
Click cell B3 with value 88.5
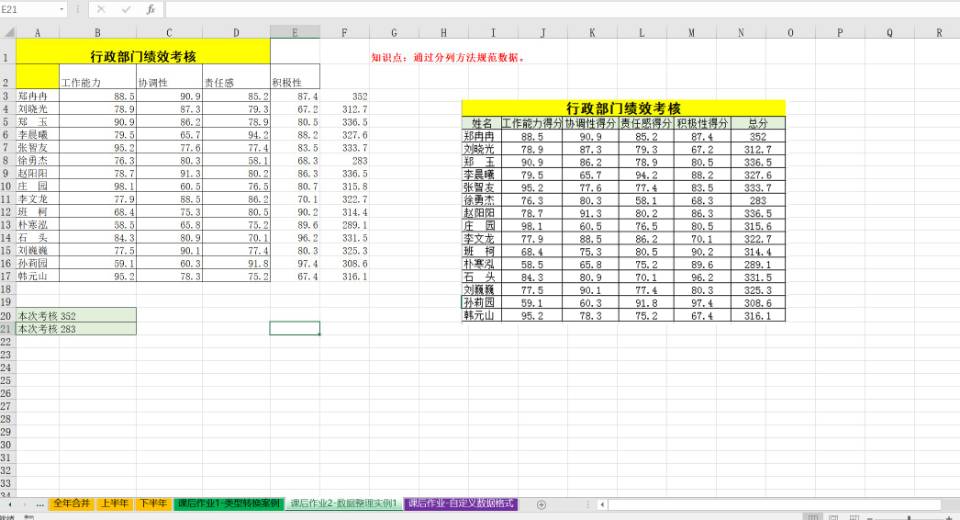click(x=97, y=96)
